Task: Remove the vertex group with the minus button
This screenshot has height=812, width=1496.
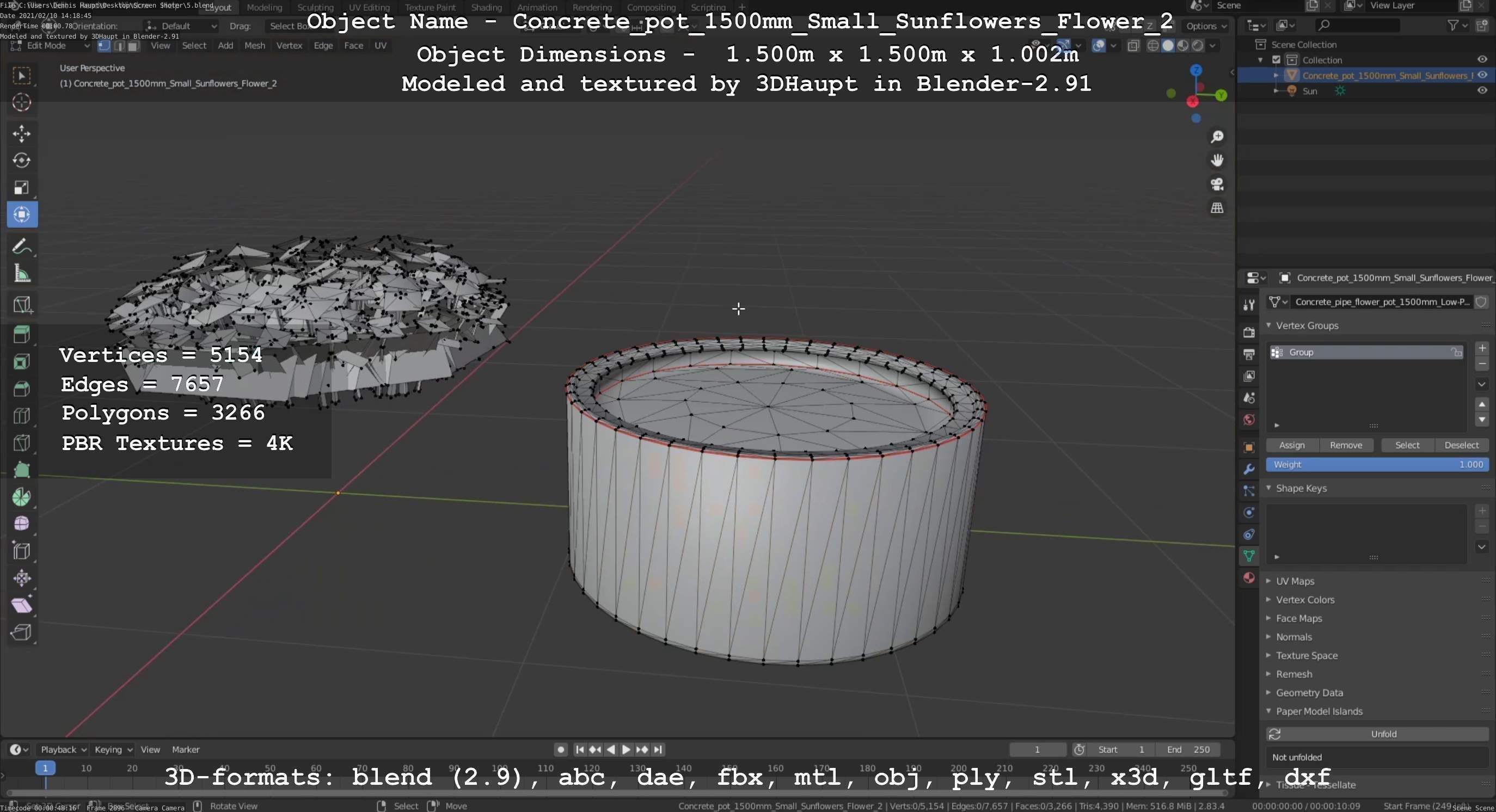Action: [1482, 364]
